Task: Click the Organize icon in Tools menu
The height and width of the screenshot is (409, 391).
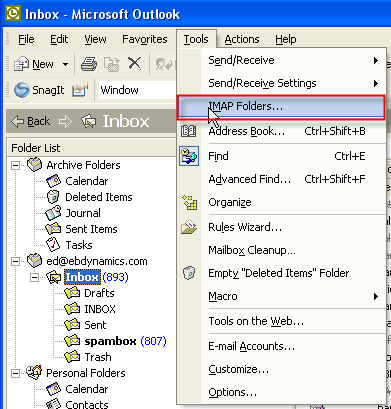Action: click(189, 202)
